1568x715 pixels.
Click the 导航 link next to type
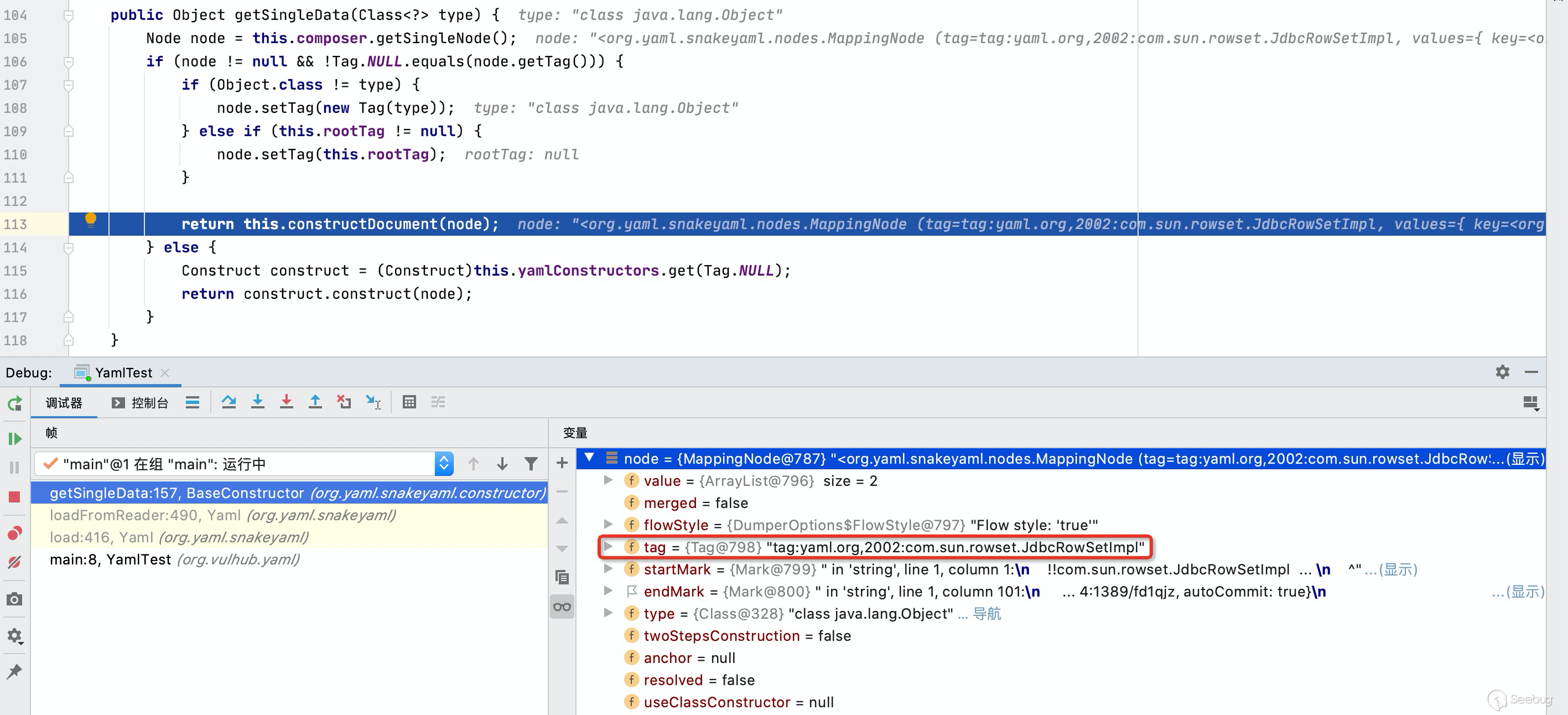(986, 614)
